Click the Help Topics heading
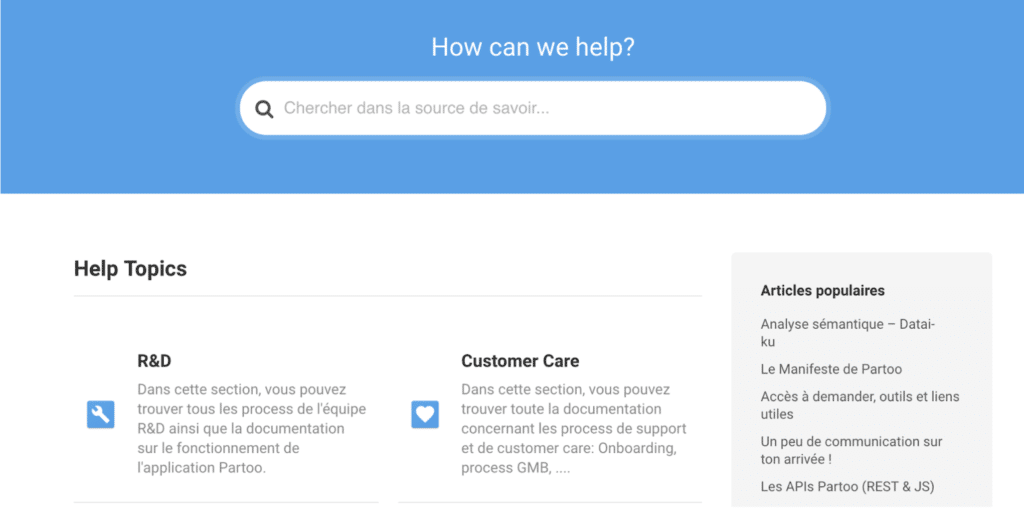1024x523 pixels. [130, 268]
